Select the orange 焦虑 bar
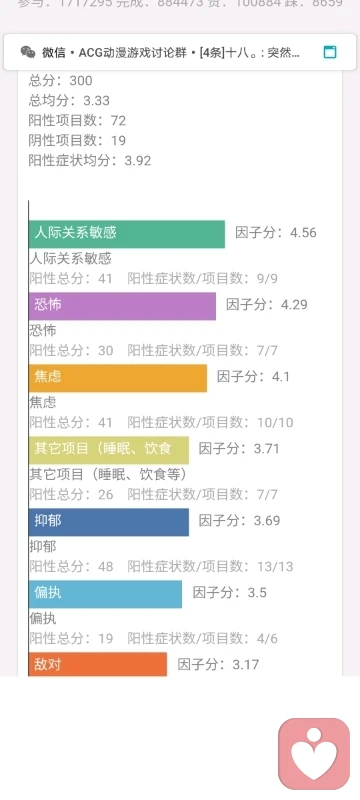This screenshot has height=800, width=360. [x=118, y=378]
